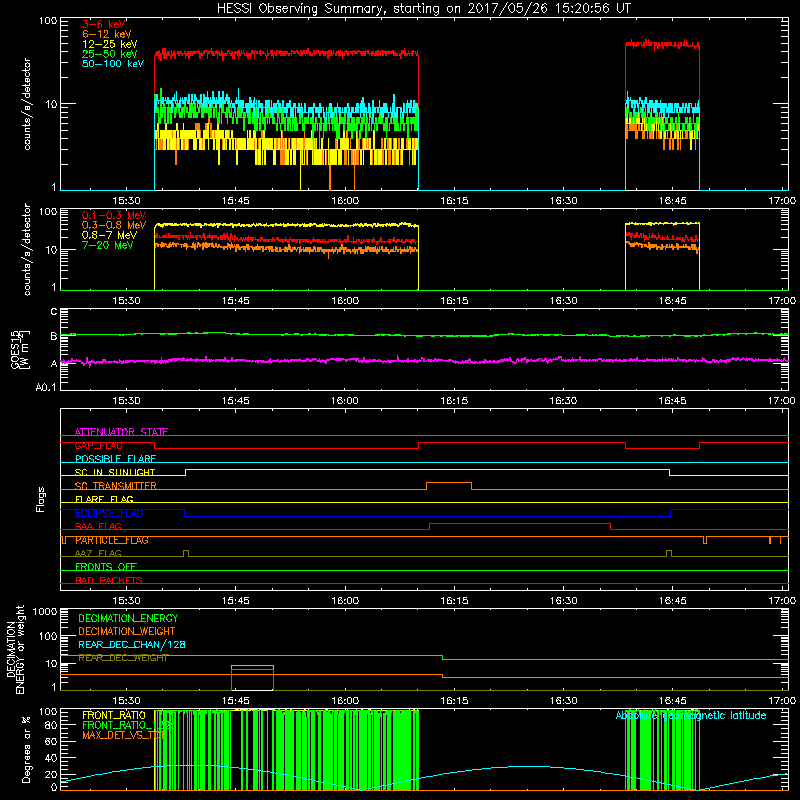Select the 12-25 keV legend label

(x=109, y=44)
